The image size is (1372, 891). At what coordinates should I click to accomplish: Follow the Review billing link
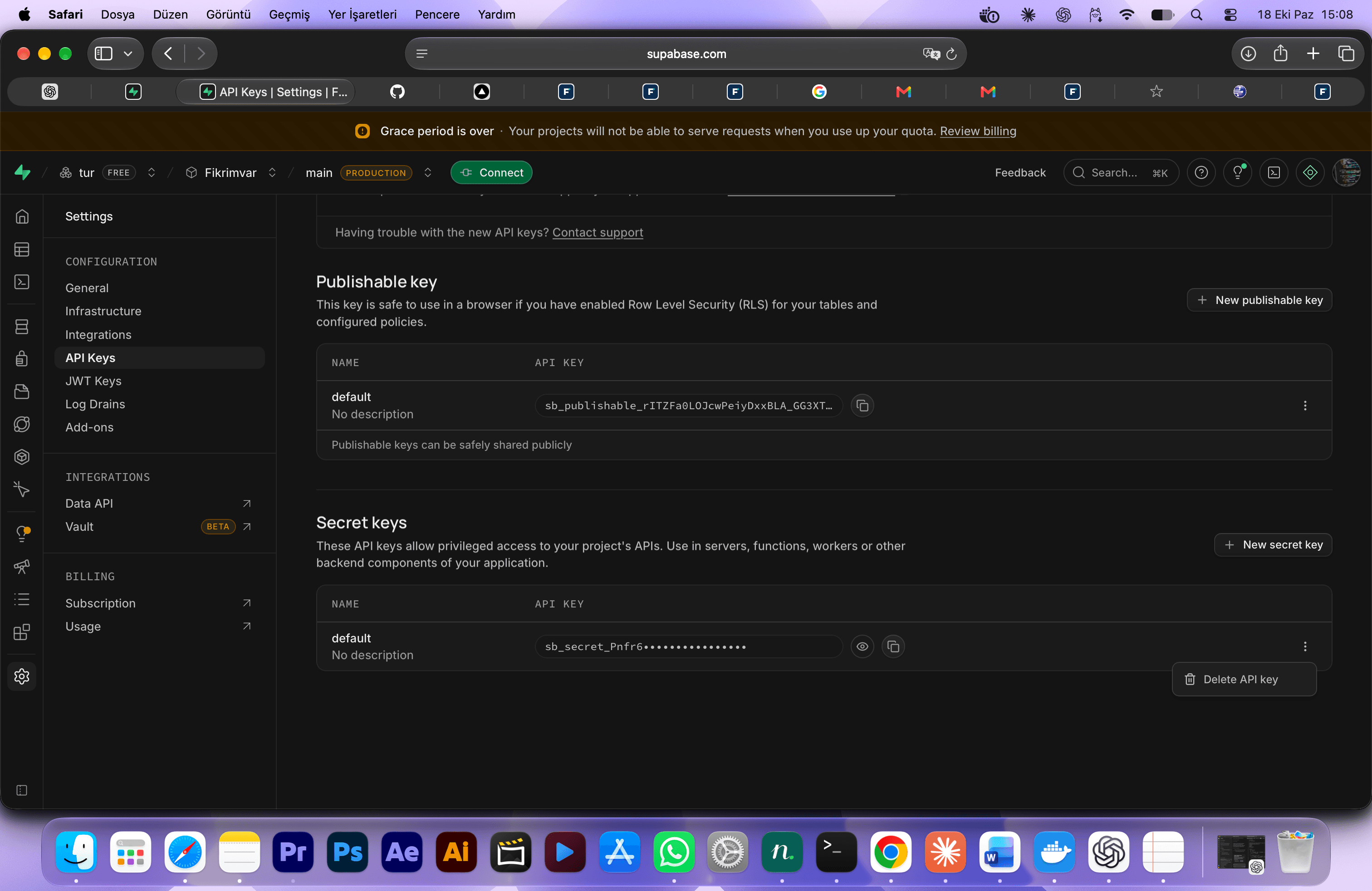978,132
